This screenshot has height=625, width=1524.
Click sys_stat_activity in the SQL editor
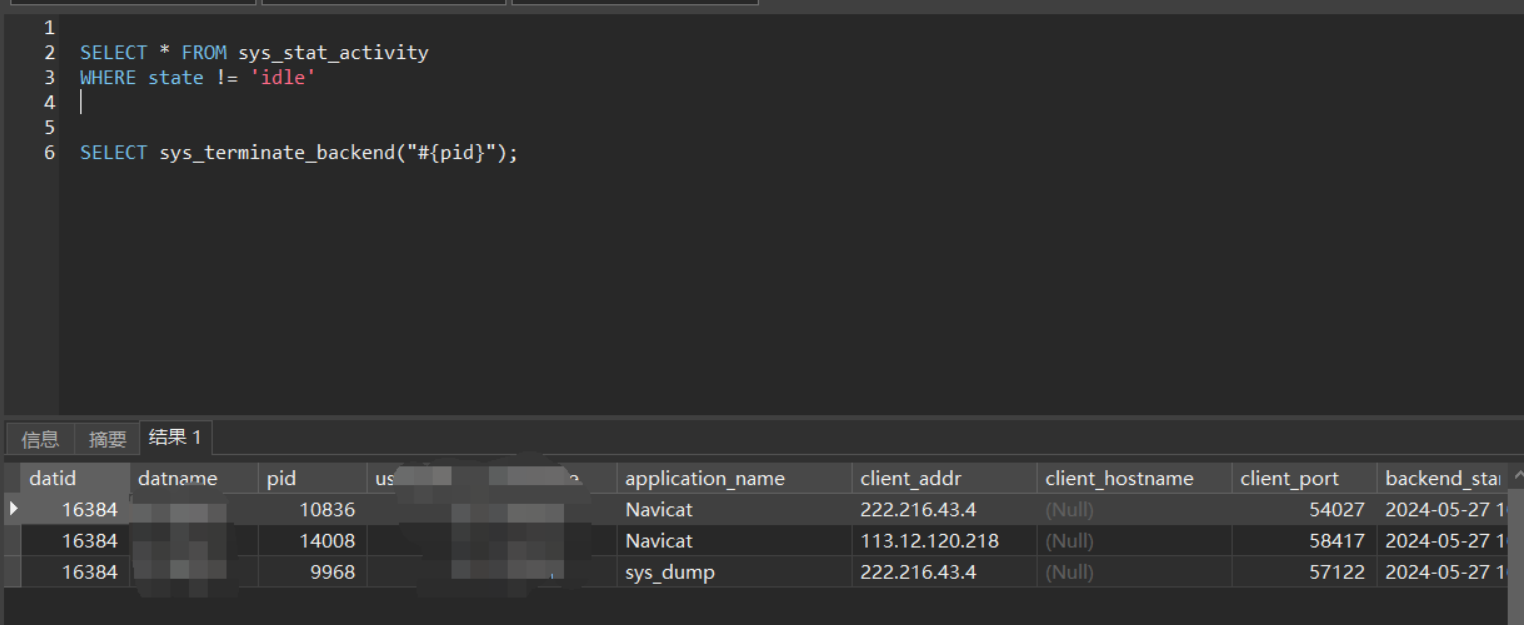(x=333, y=53)
